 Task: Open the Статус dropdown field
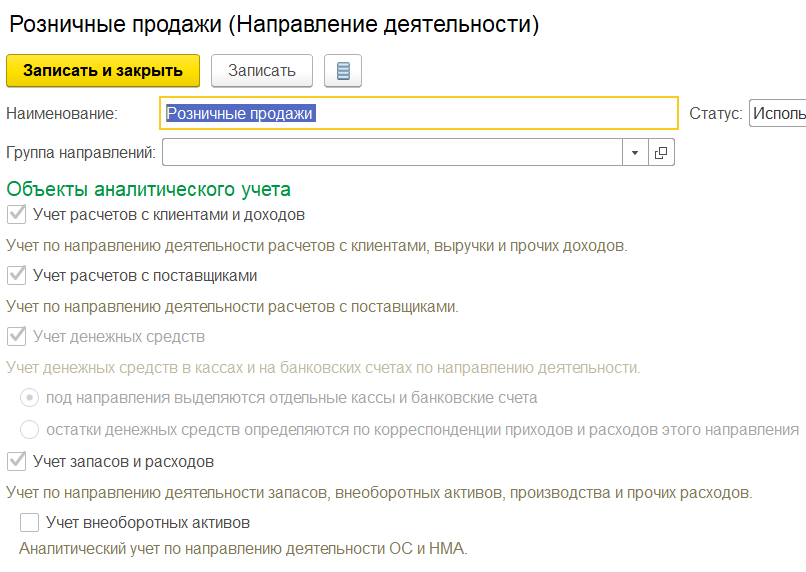[778, 114]
